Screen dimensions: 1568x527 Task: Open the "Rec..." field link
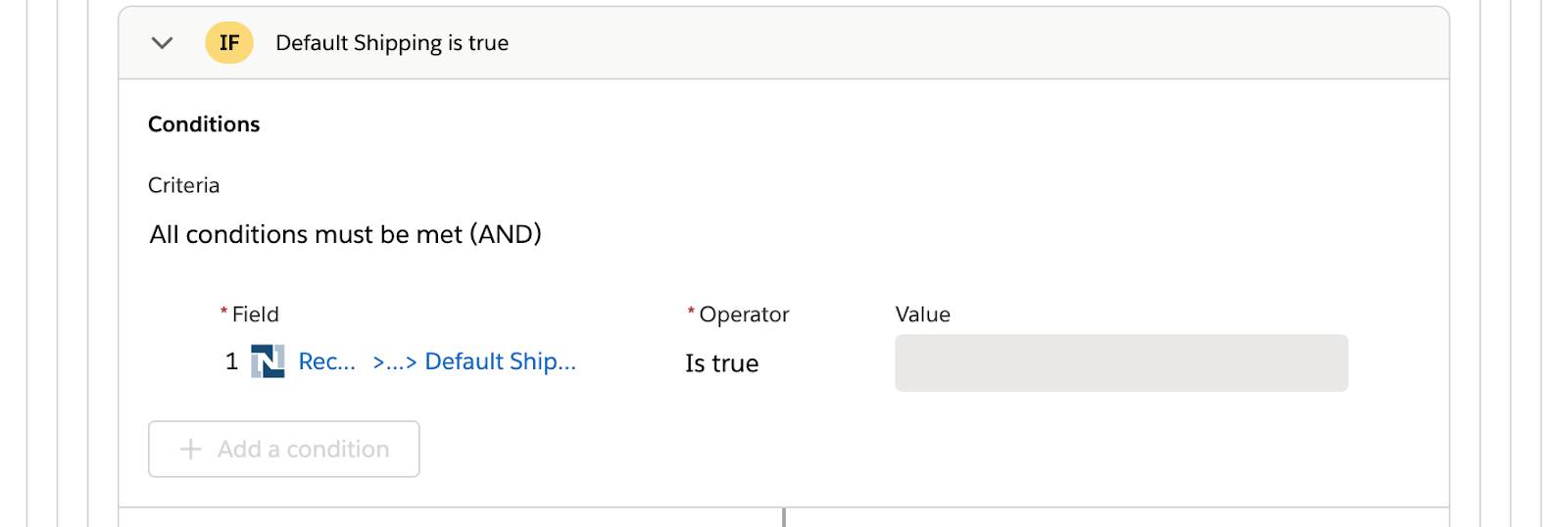coord(326,361)
